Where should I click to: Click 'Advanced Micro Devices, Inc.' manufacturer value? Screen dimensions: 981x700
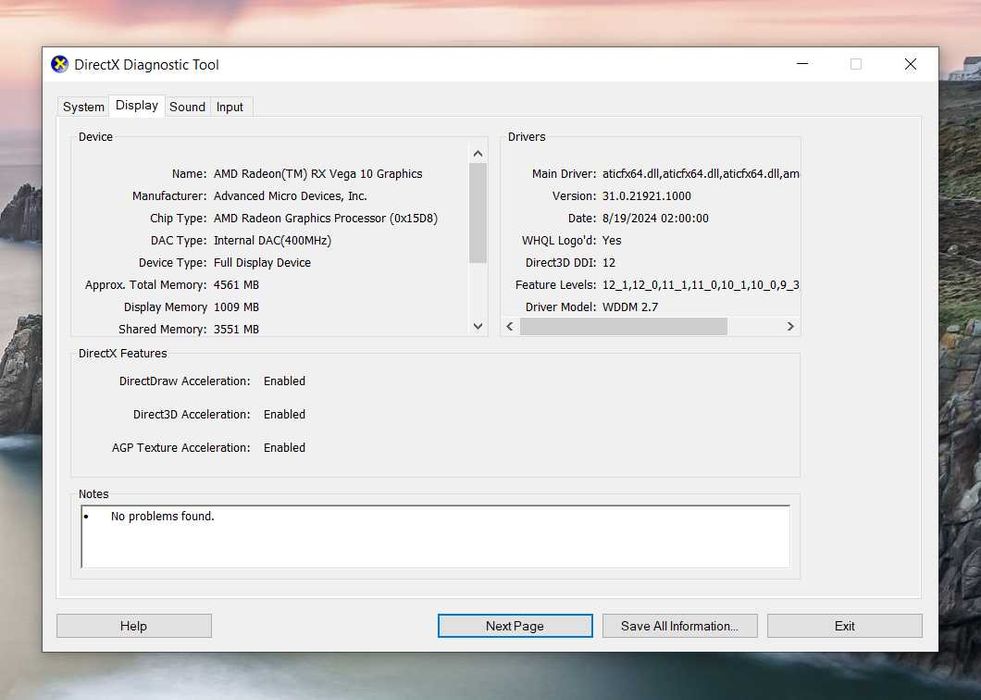tap(290, 196)
